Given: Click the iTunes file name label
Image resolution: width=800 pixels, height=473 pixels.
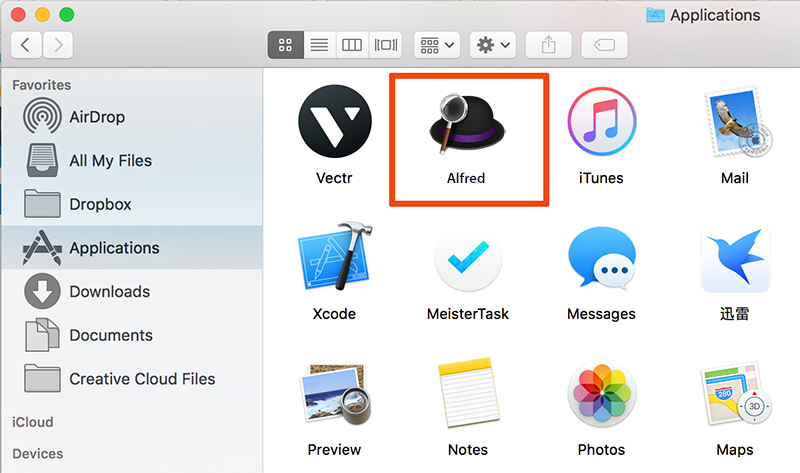Looking at the screenshot, I should click(601, 178).
